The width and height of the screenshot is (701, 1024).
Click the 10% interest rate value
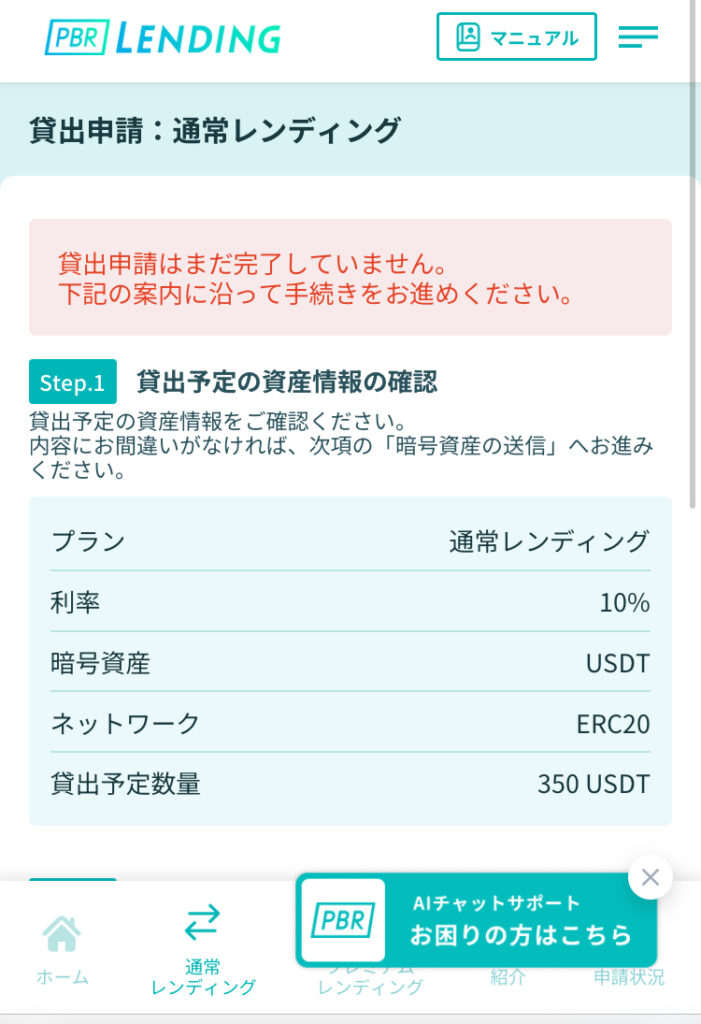(624, 603)
